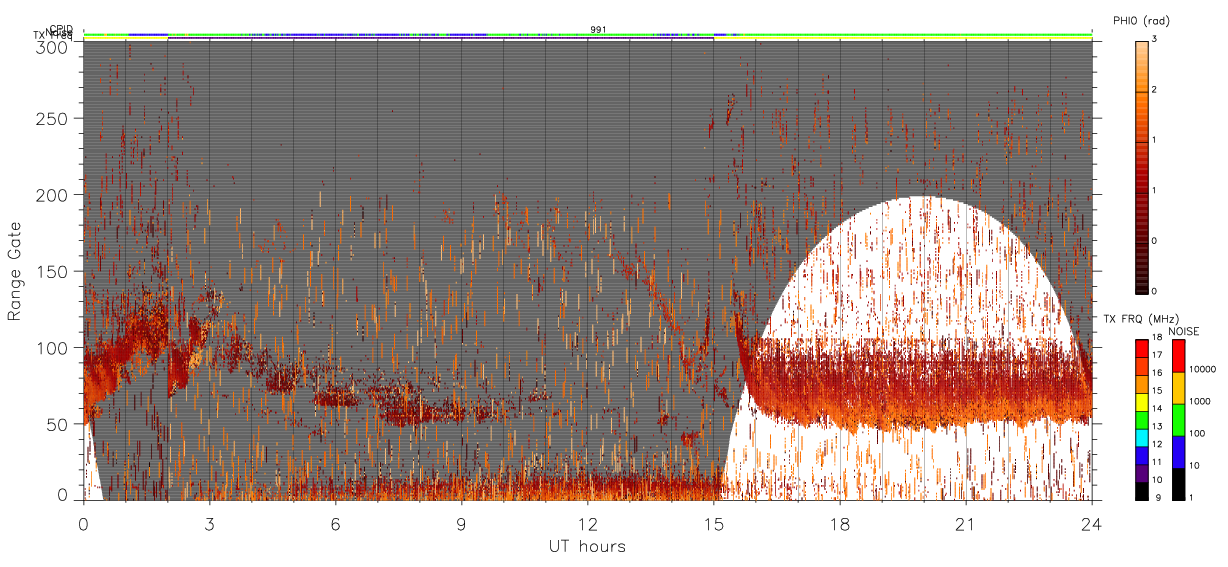This screenshot has height=567, width=1228.
Task: Click the '16' label on the TX FRQ legend
Action: [x=1157, y=373]
